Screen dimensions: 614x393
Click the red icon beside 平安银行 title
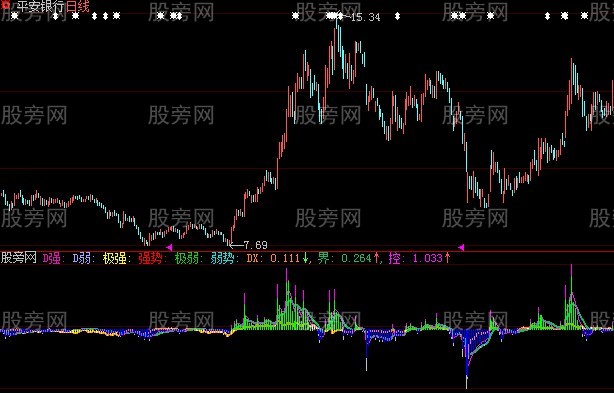pyautogui.click(x=5, y=5)
